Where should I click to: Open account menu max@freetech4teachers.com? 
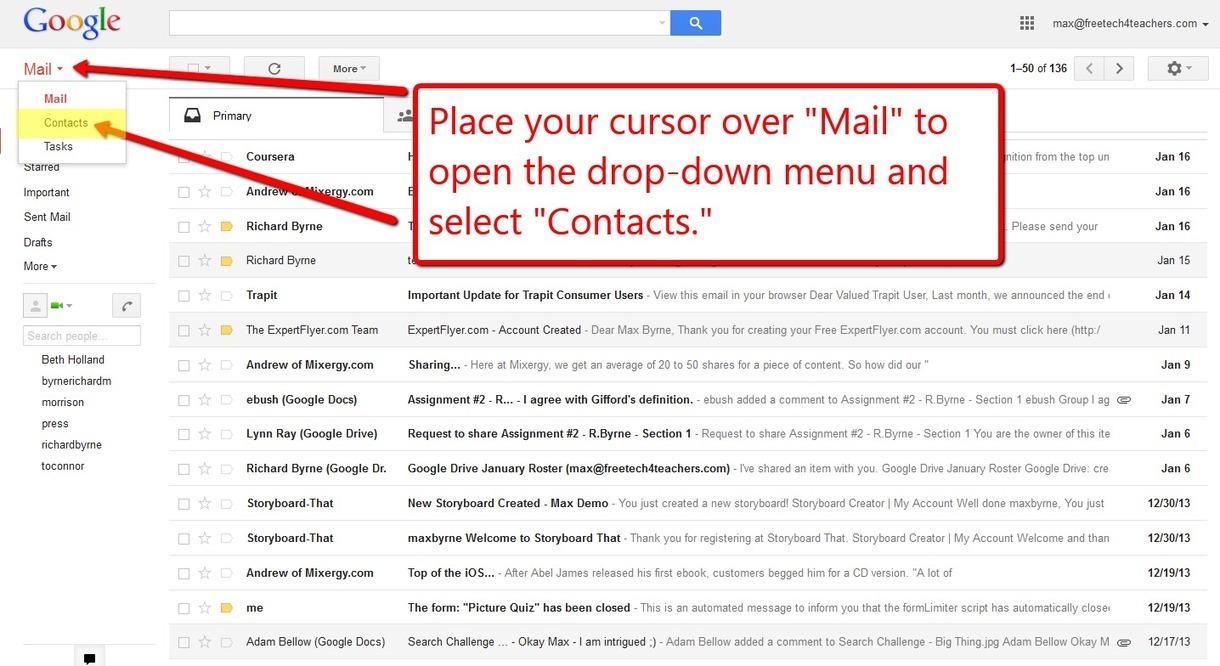click(1130, 23)
